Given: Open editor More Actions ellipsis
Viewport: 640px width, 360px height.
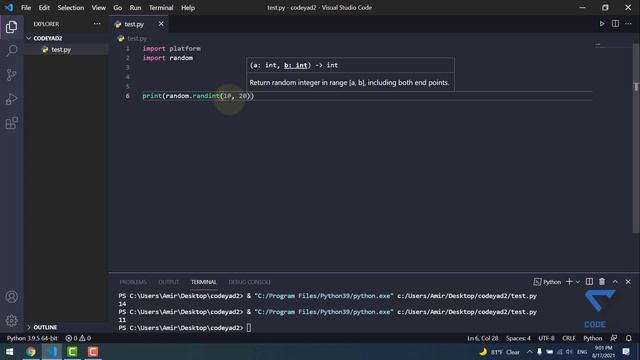Looking at the screenshot, I should point(628,24).
